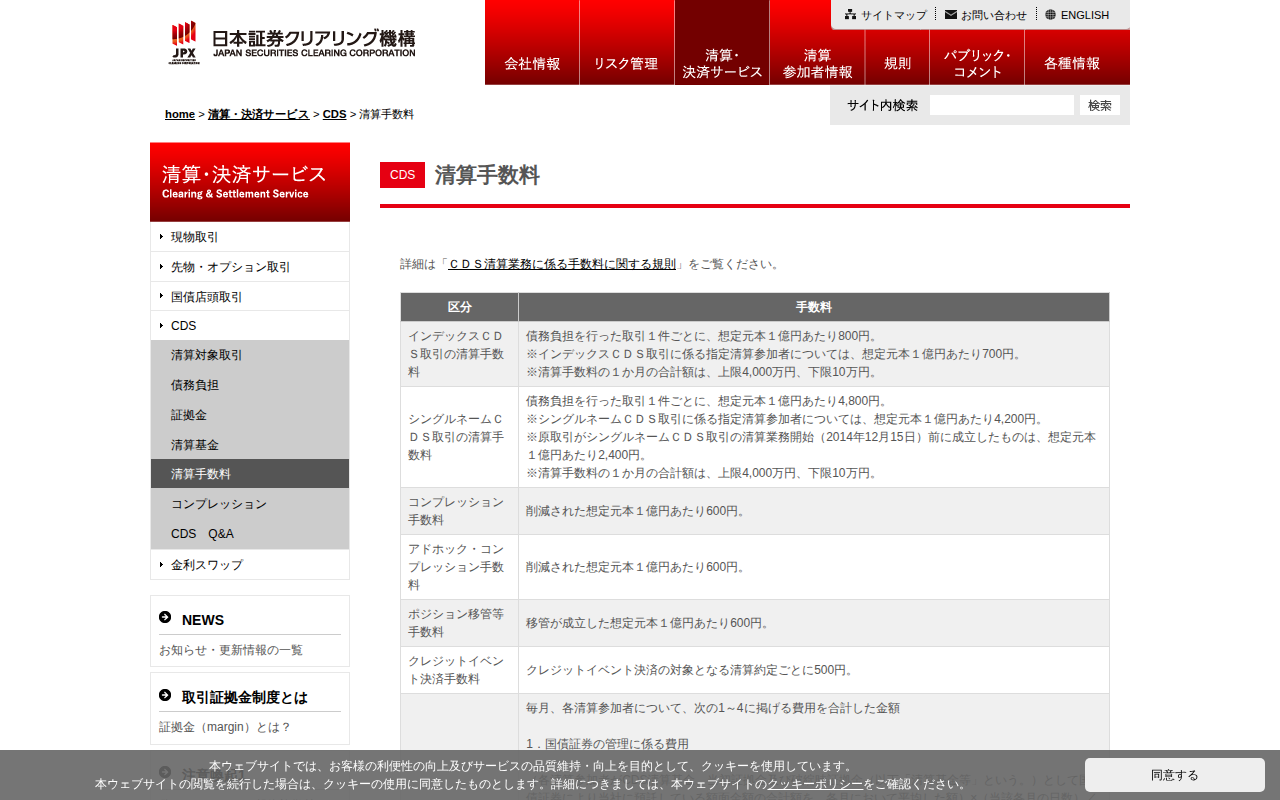Open お知らせ・更新情報の一覧 link

[231, 650]
